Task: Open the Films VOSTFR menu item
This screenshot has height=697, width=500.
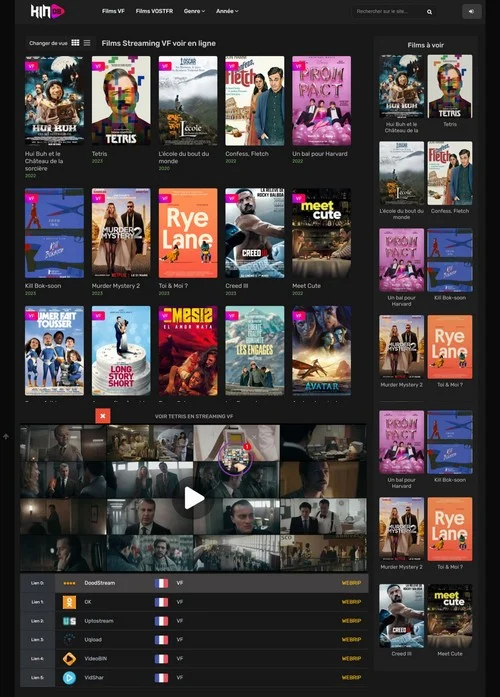Action: click(154, 11)
